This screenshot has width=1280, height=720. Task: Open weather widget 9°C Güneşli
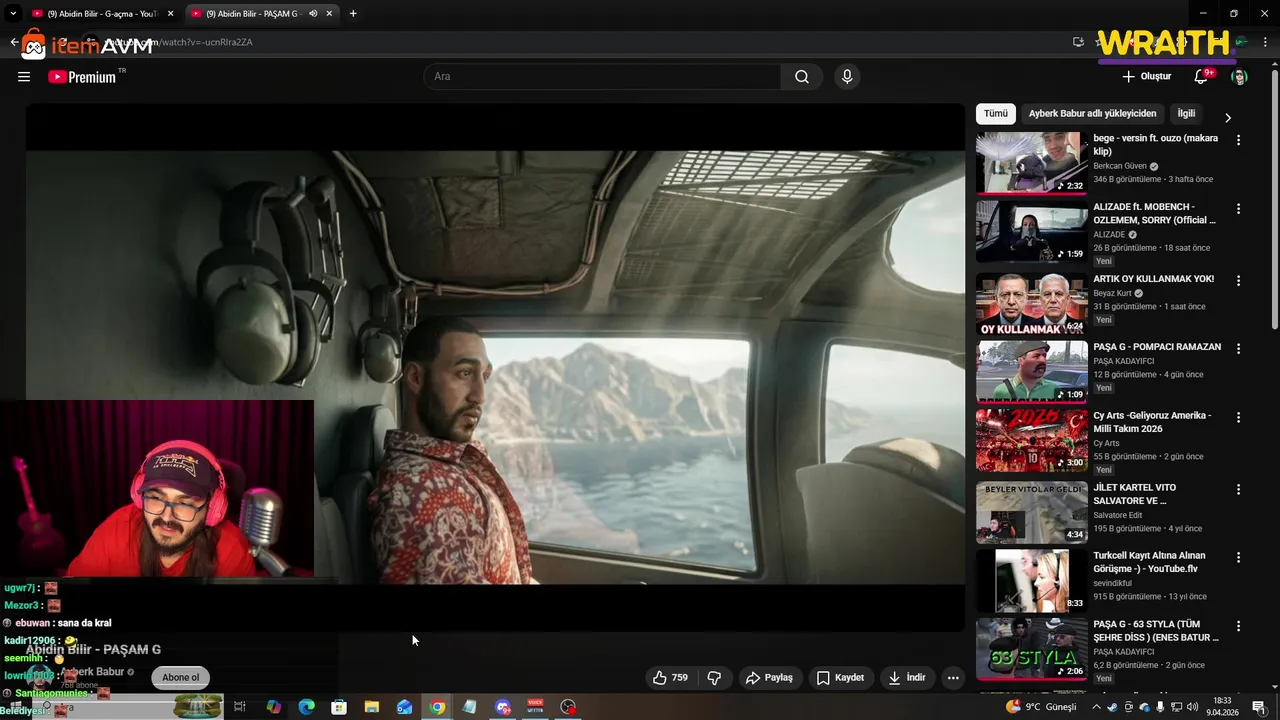[x=1042, y=707]
